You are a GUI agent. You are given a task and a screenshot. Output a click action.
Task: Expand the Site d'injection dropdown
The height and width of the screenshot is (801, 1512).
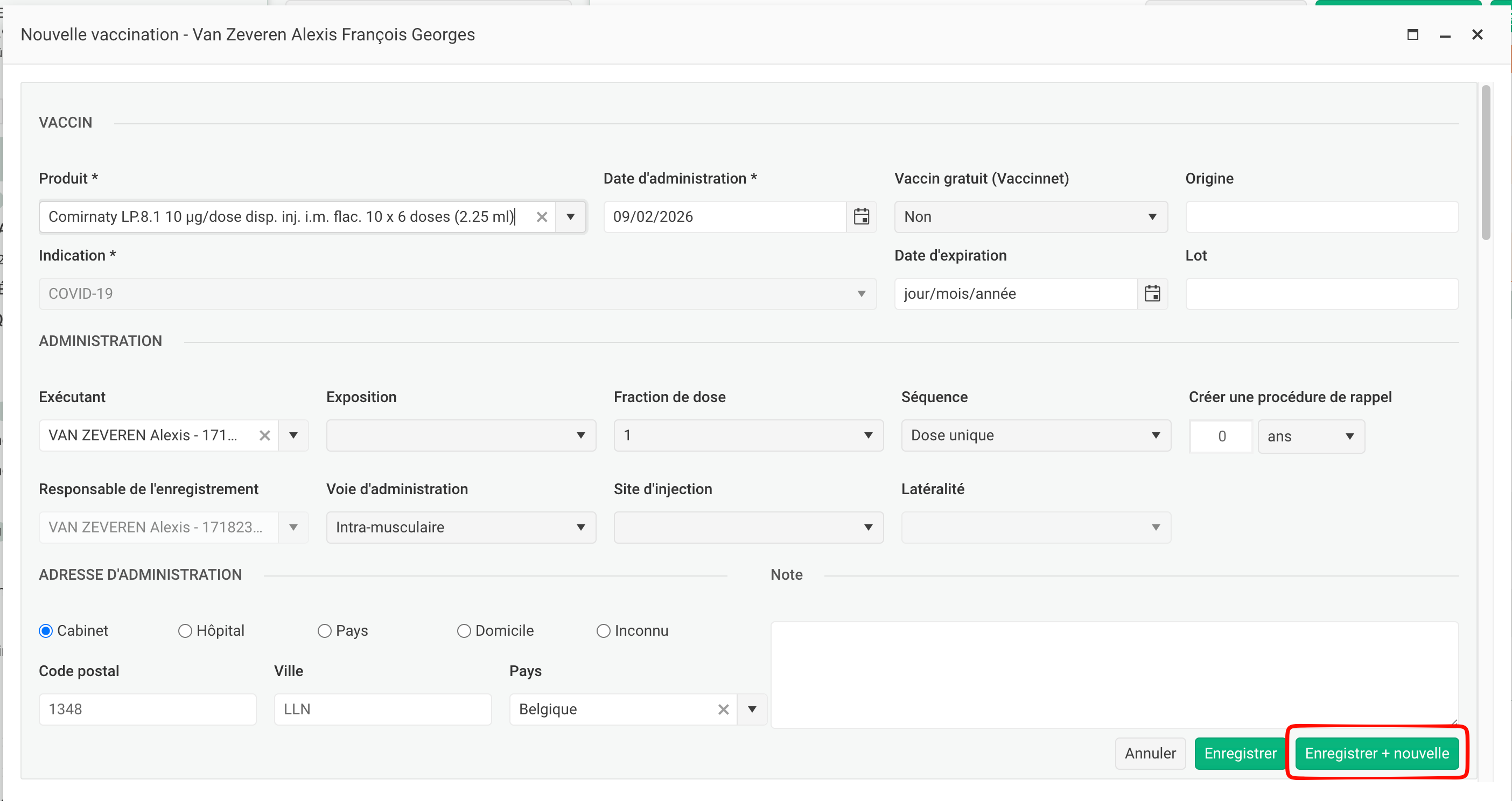[748, 528]
